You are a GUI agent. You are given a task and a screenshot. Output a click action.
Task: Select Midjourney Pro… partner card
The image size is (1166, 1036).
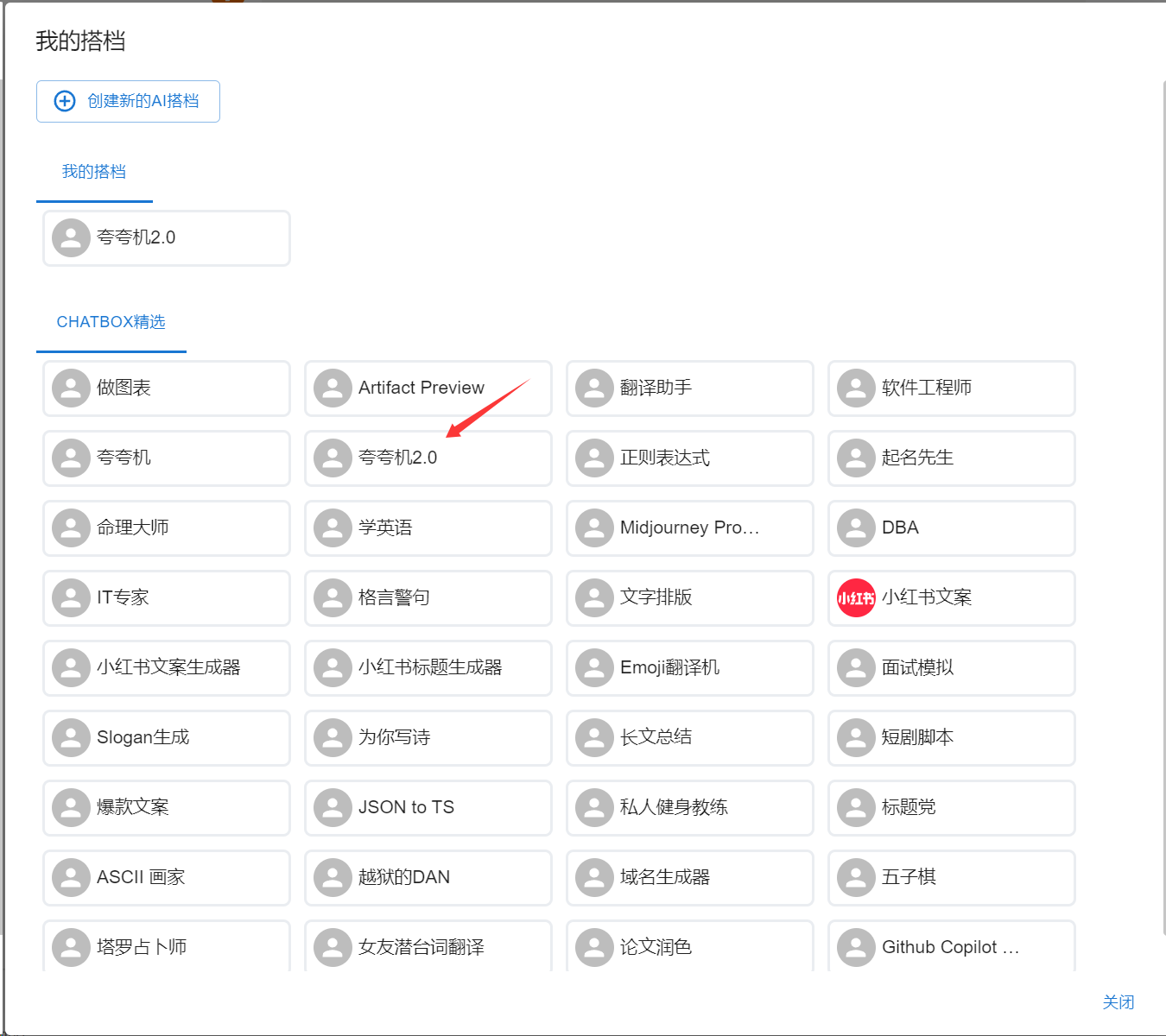click(x=690, y=528)
